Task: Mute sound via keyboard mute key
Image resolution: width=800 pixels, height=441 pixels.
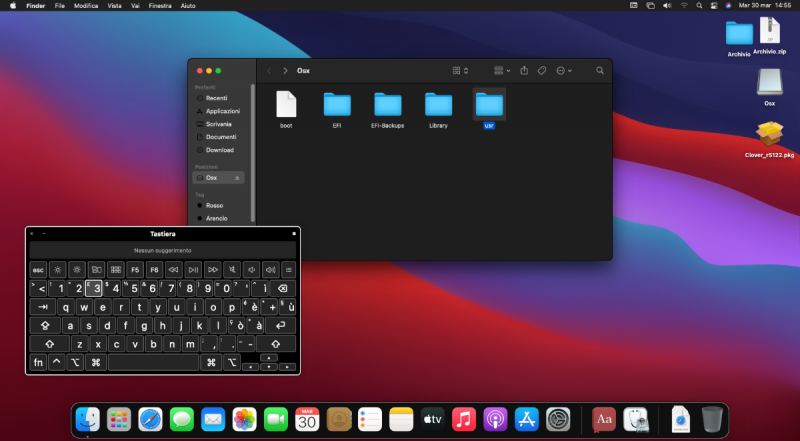Action: (x=232, y=270)
